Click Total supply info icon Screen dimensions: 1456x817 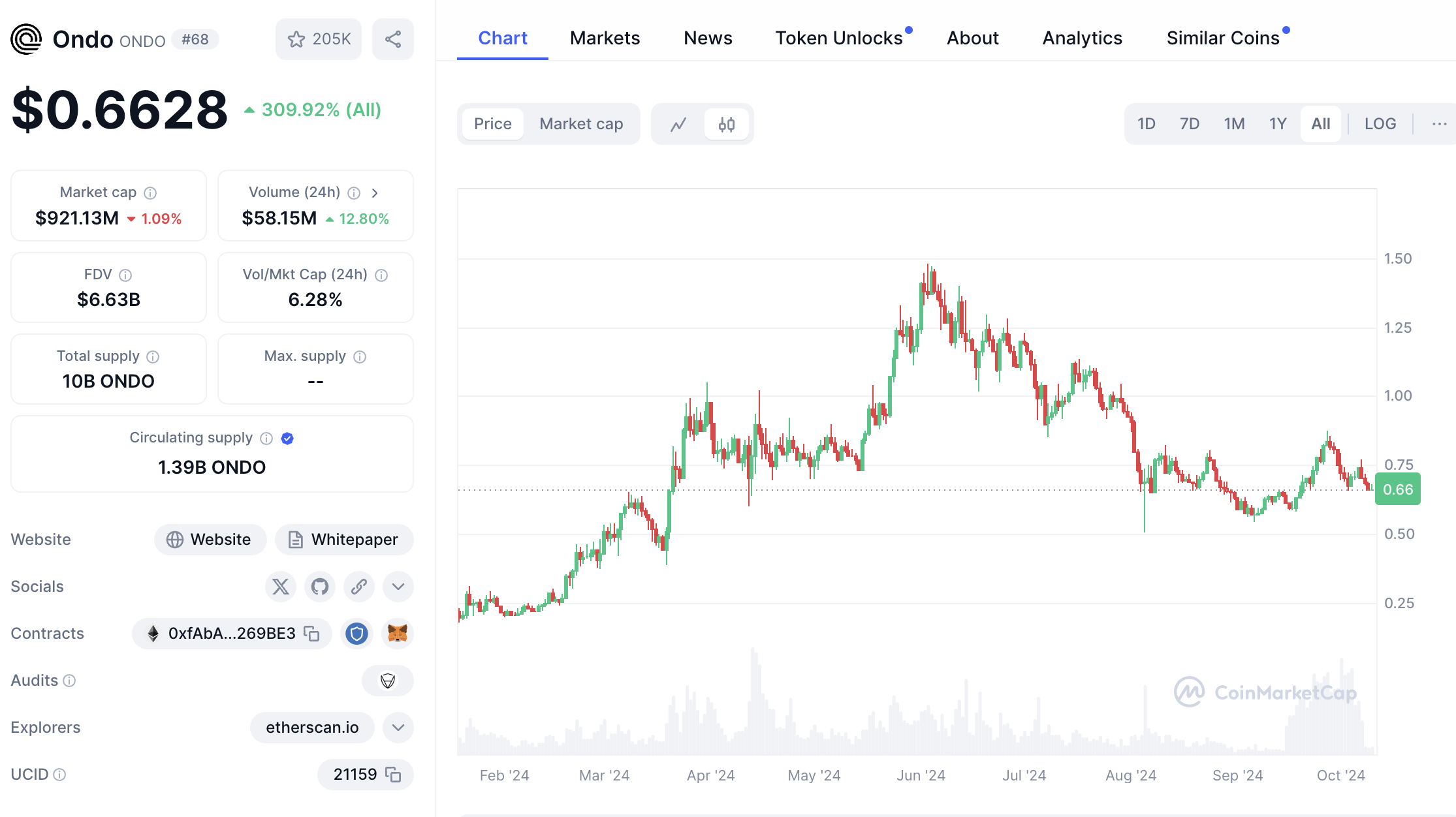point(153,356)
